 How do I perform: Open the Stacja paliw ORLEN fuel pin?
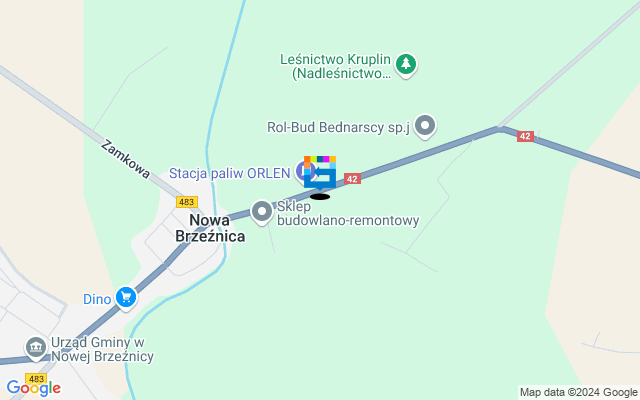pyautogui.click(x=301, y=171)
